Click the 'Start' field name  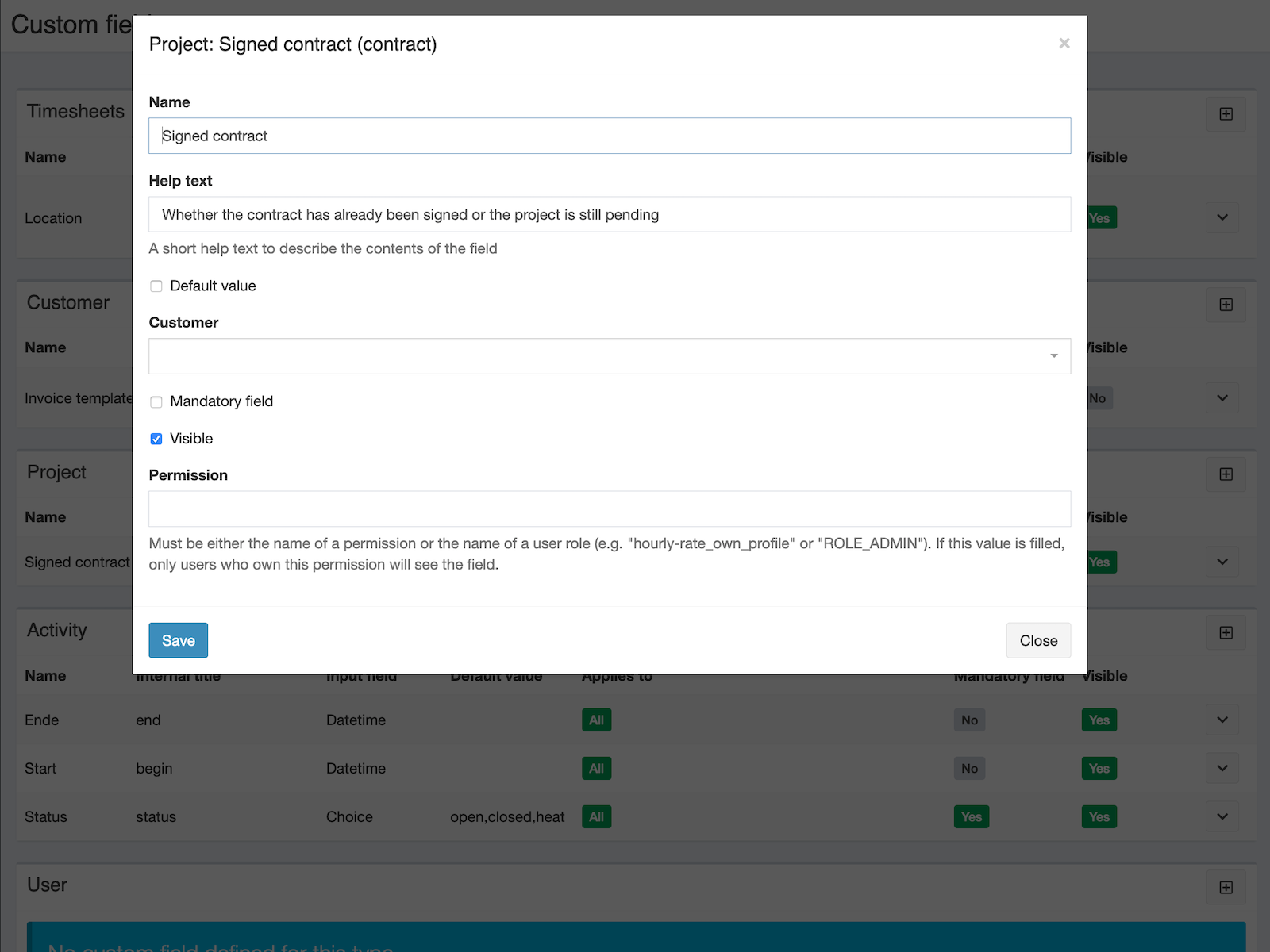point(40,769)
